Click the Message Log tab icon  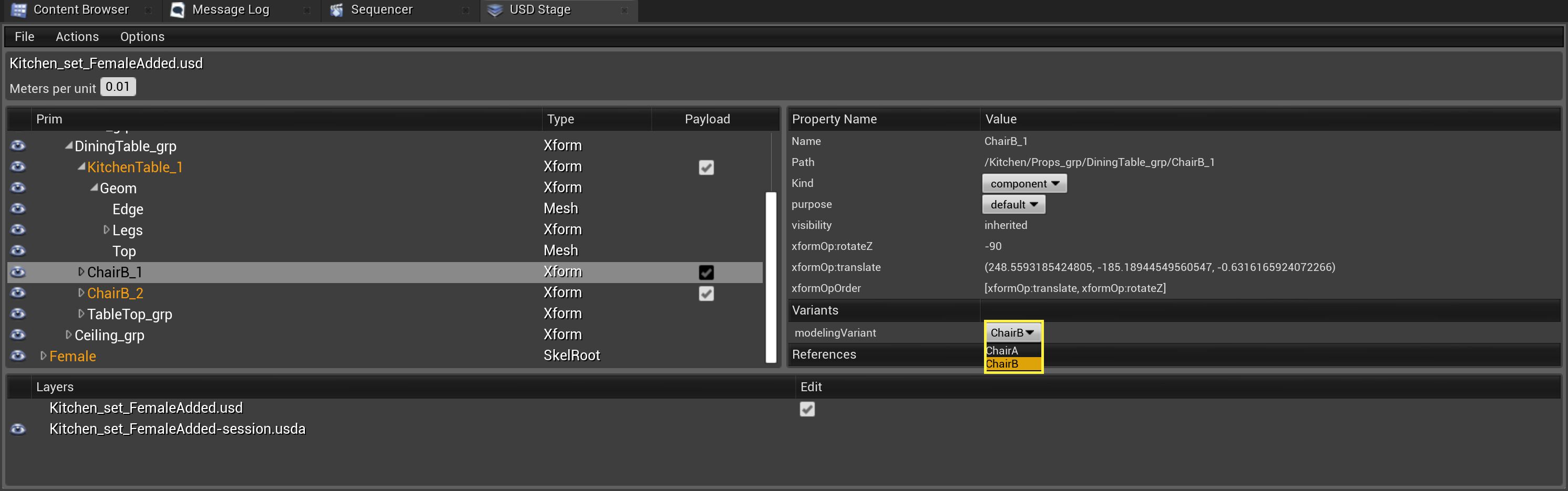pos(178,10)
